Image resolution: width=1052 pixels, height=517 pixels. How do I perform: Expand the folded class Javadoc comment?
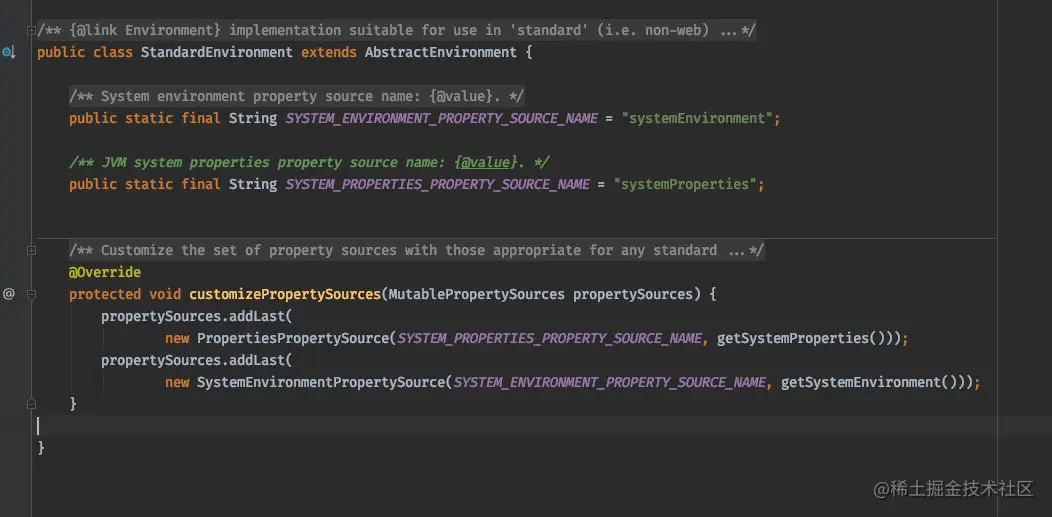tap(31, 30)
